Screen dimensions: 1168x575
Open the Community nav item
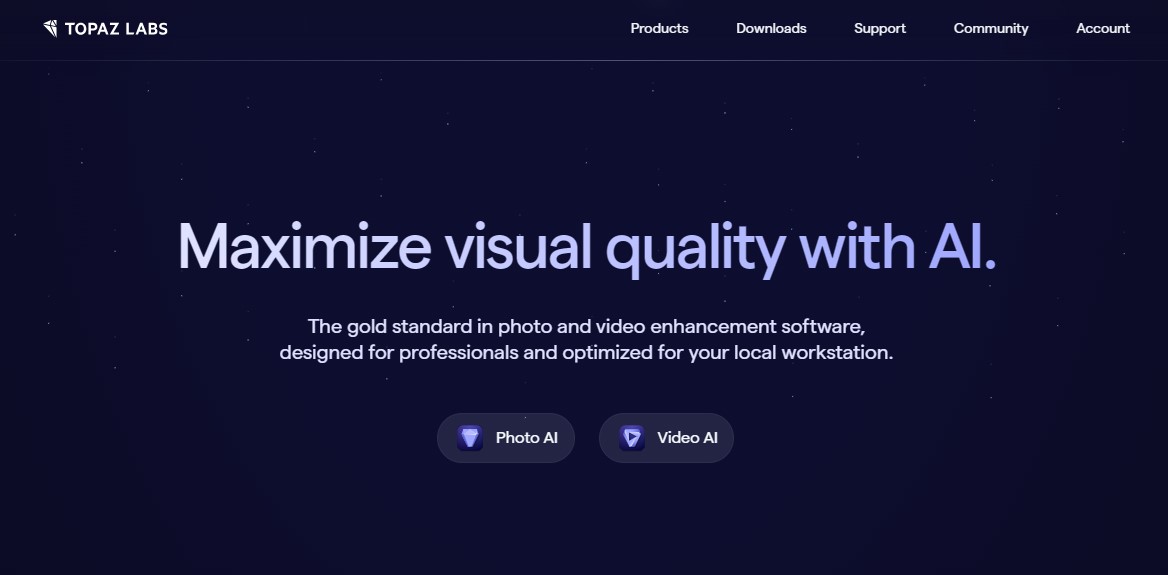(x=991, y=28)
